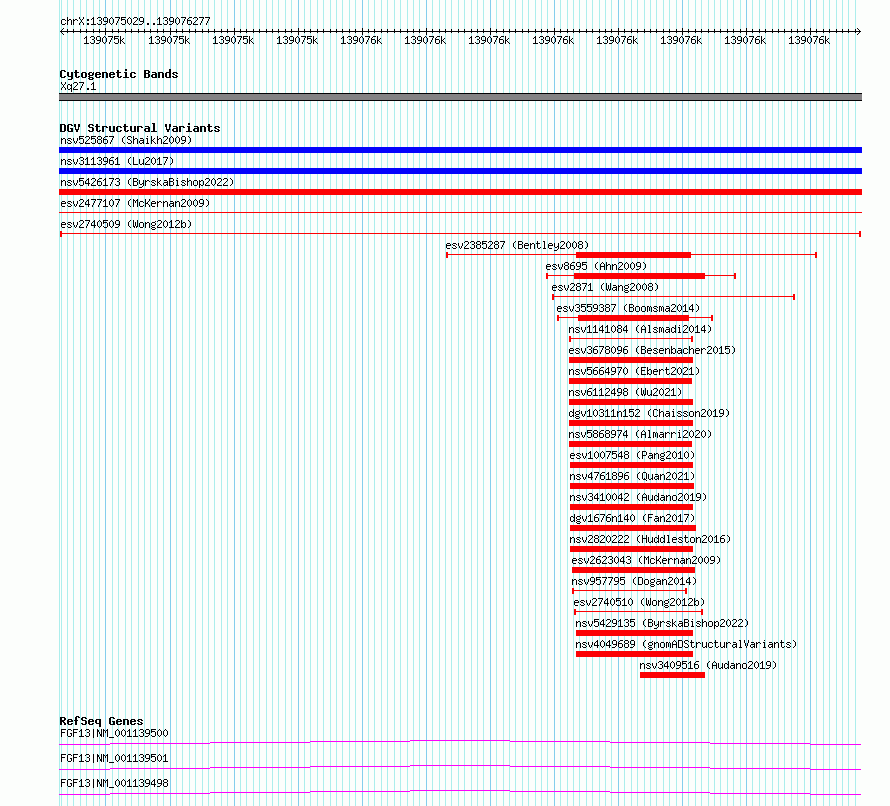Click the RefSeq Genes track title

[101, 721]
